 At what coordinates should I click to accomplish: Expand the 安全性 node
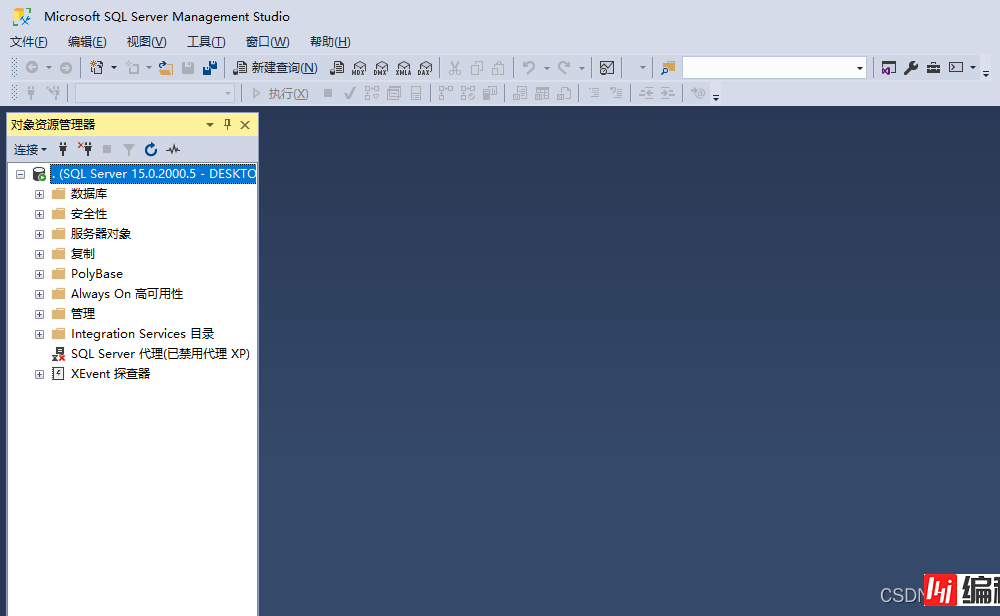[39, 213]
